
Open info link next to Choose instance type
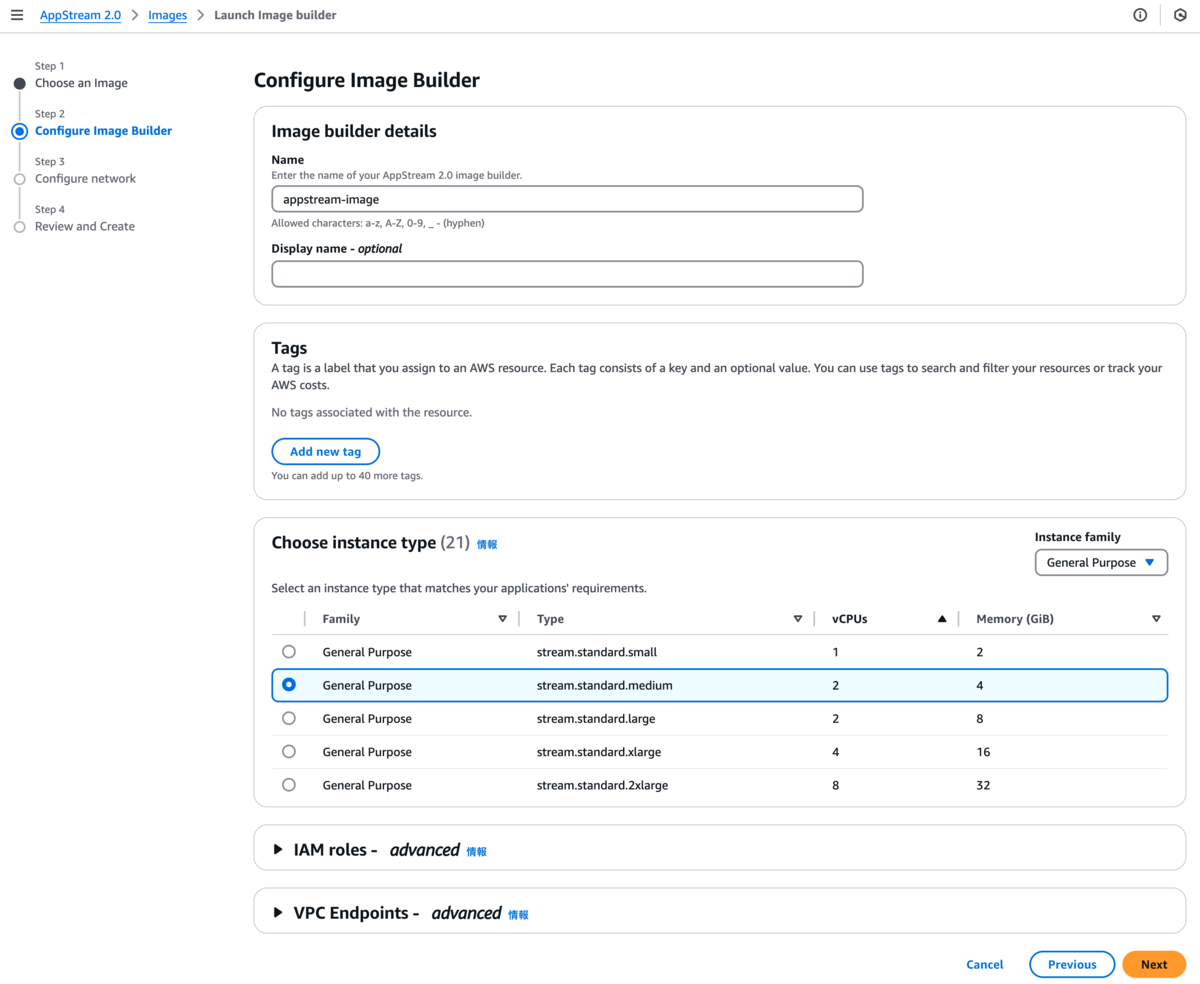click(x=487, y=545)
